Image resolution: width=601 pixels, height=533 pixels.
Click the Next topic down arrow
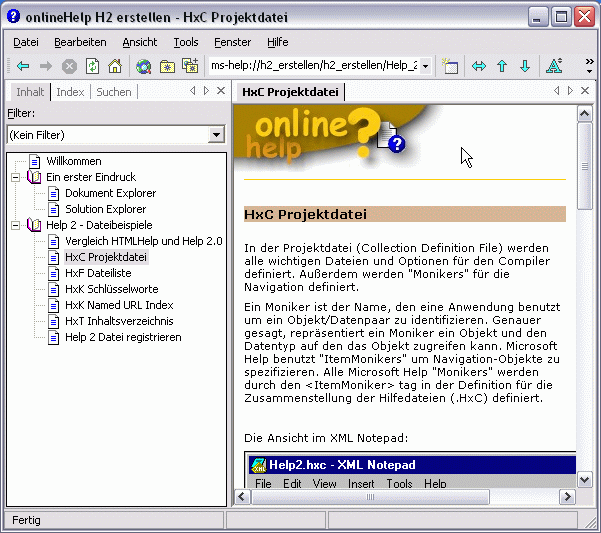click(x=524, y=67)
